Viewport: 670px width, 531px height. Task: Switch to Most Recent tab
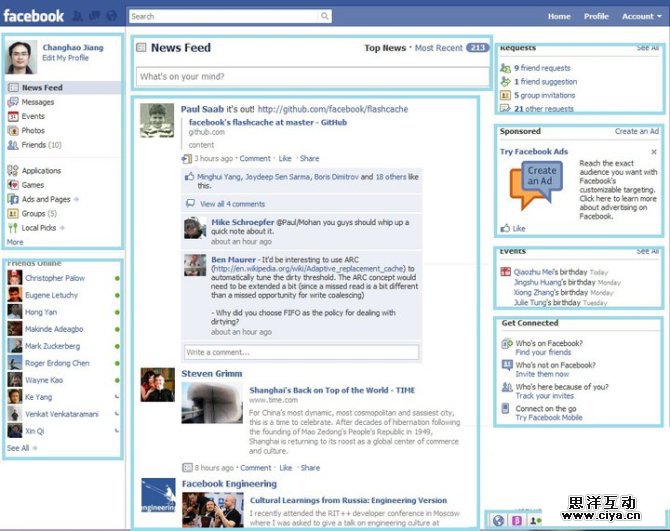click(x=438, y=48)
